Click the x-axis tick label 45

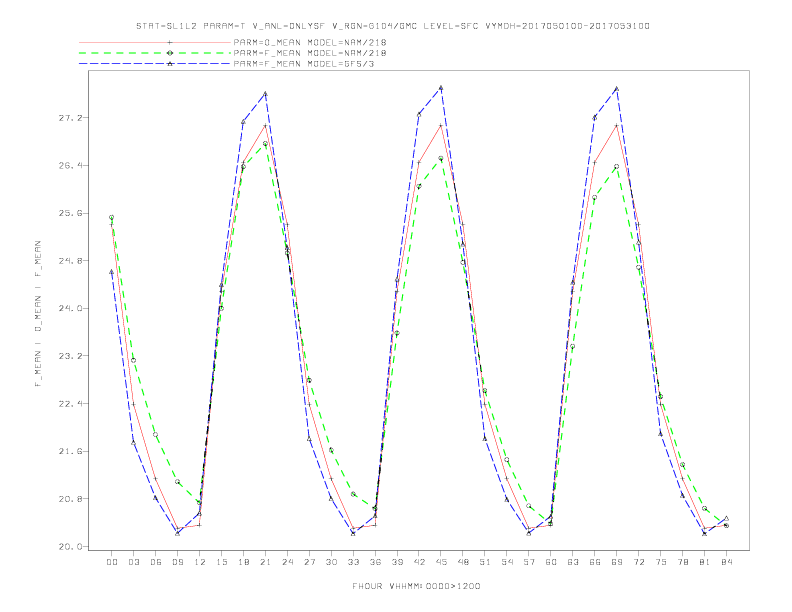coord(441,562)
